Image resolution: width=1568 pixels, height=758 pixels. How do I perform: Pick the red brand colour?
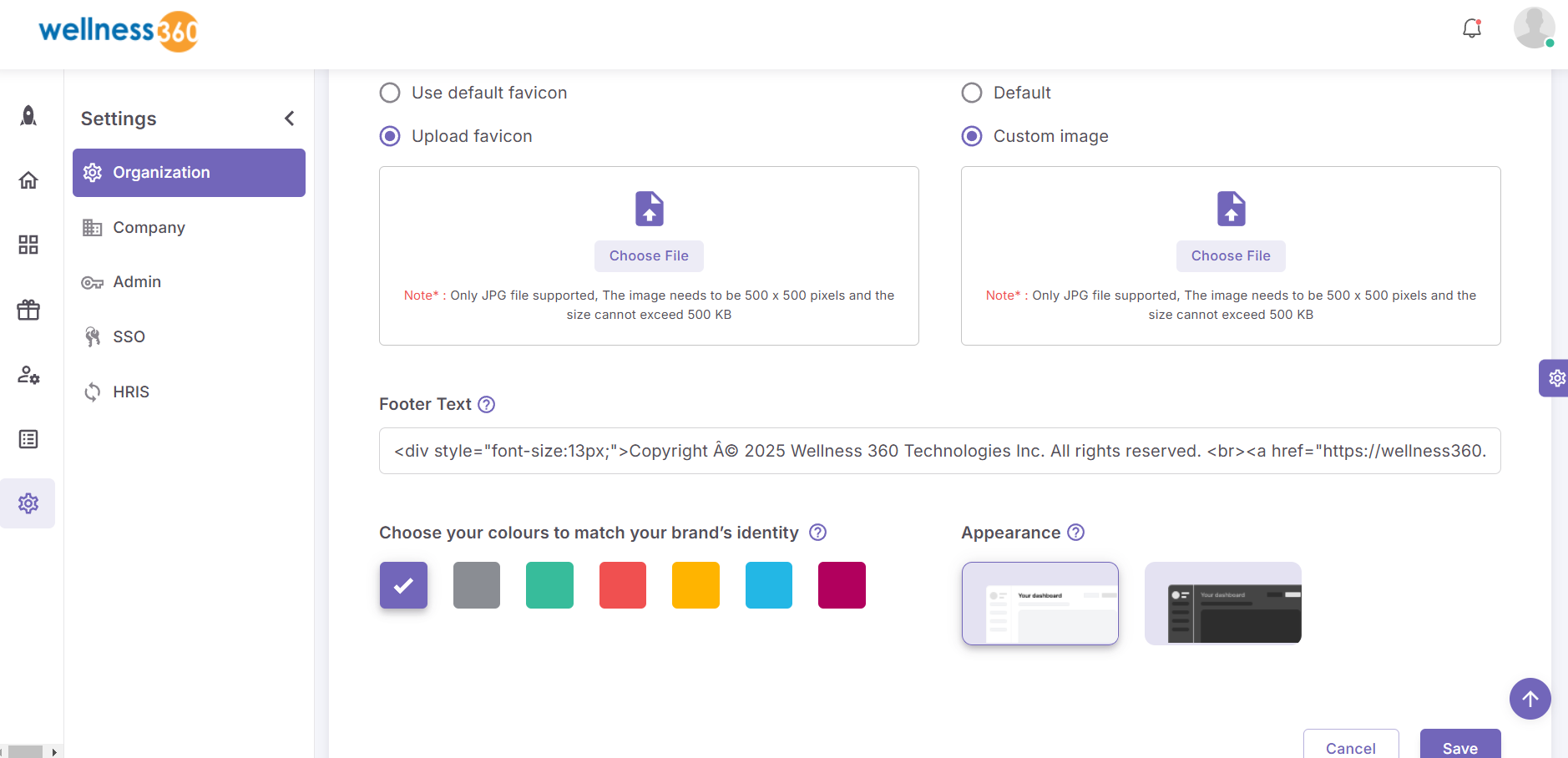point(623,585)
